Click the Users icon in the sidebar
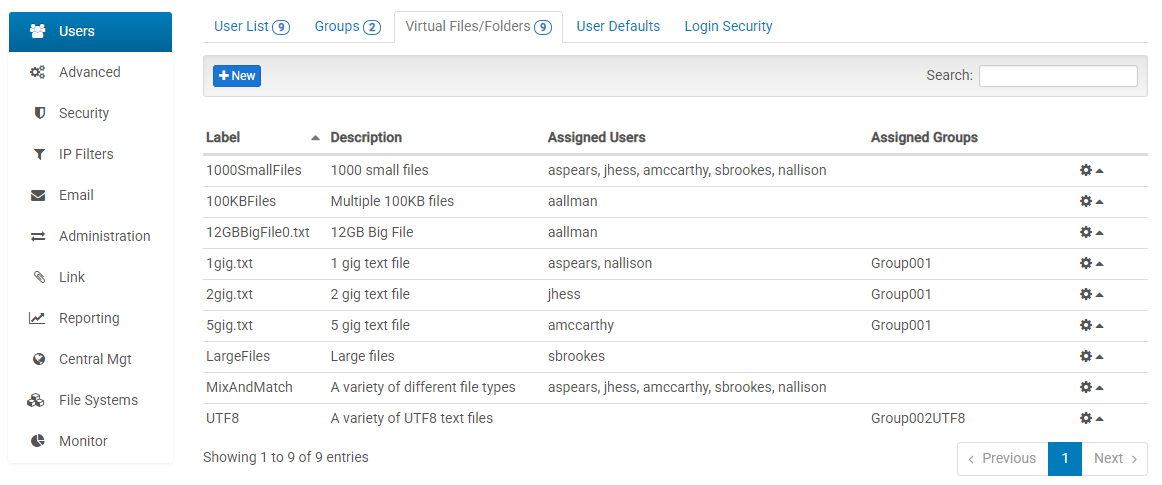 tap(37, 31)
